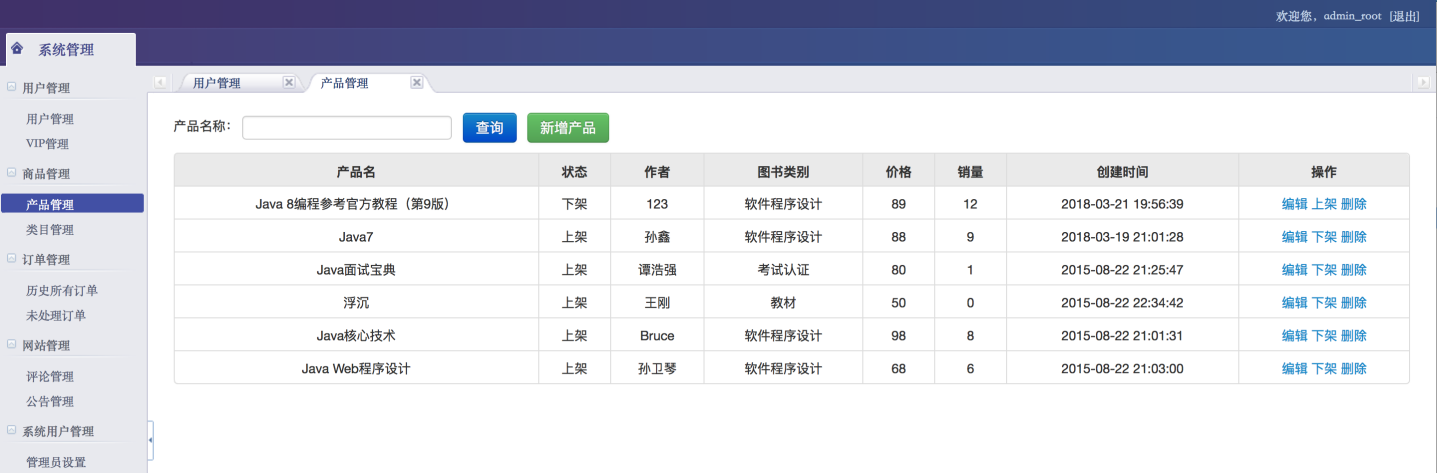Close the 用户管理 tab

pos(288,83)
